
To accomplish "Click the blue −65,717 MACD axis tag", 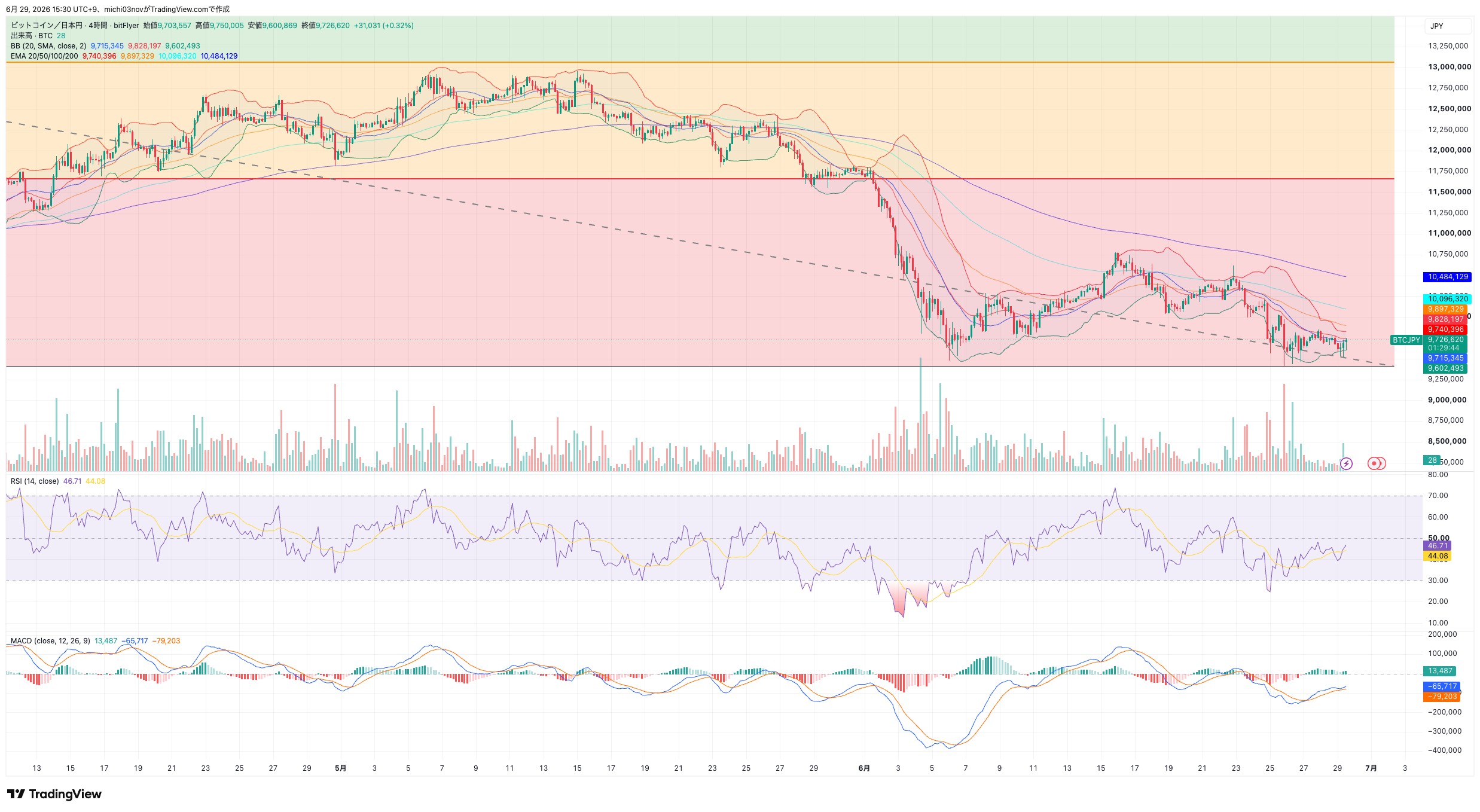I will [x=1442, y=686].
